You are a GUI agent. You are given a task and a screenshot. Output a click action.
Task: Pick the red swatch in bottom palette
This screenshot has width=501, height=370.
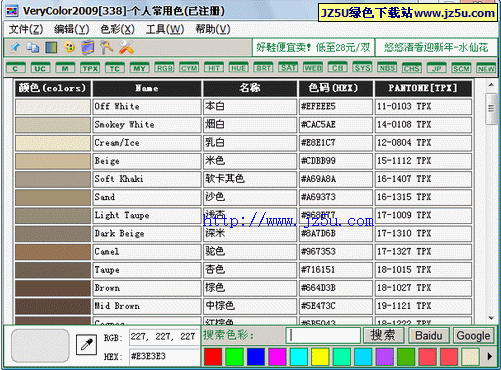pos(213,357)
